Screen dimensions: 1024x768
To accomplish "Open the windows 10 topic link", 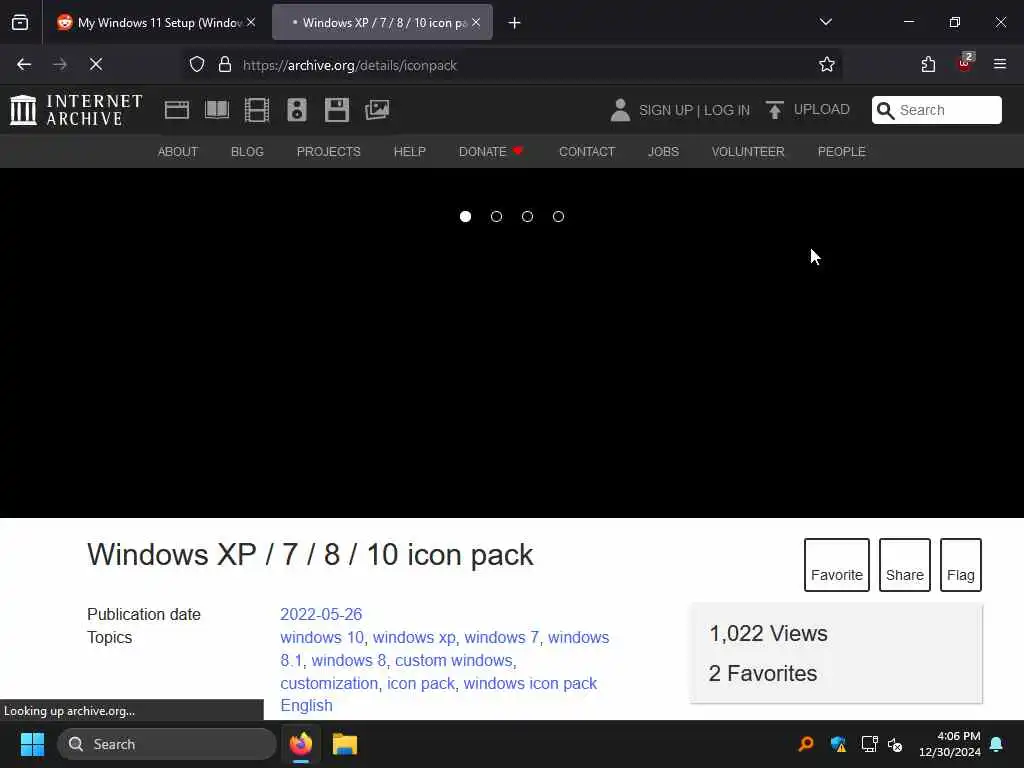I will [x=322, y=637].
